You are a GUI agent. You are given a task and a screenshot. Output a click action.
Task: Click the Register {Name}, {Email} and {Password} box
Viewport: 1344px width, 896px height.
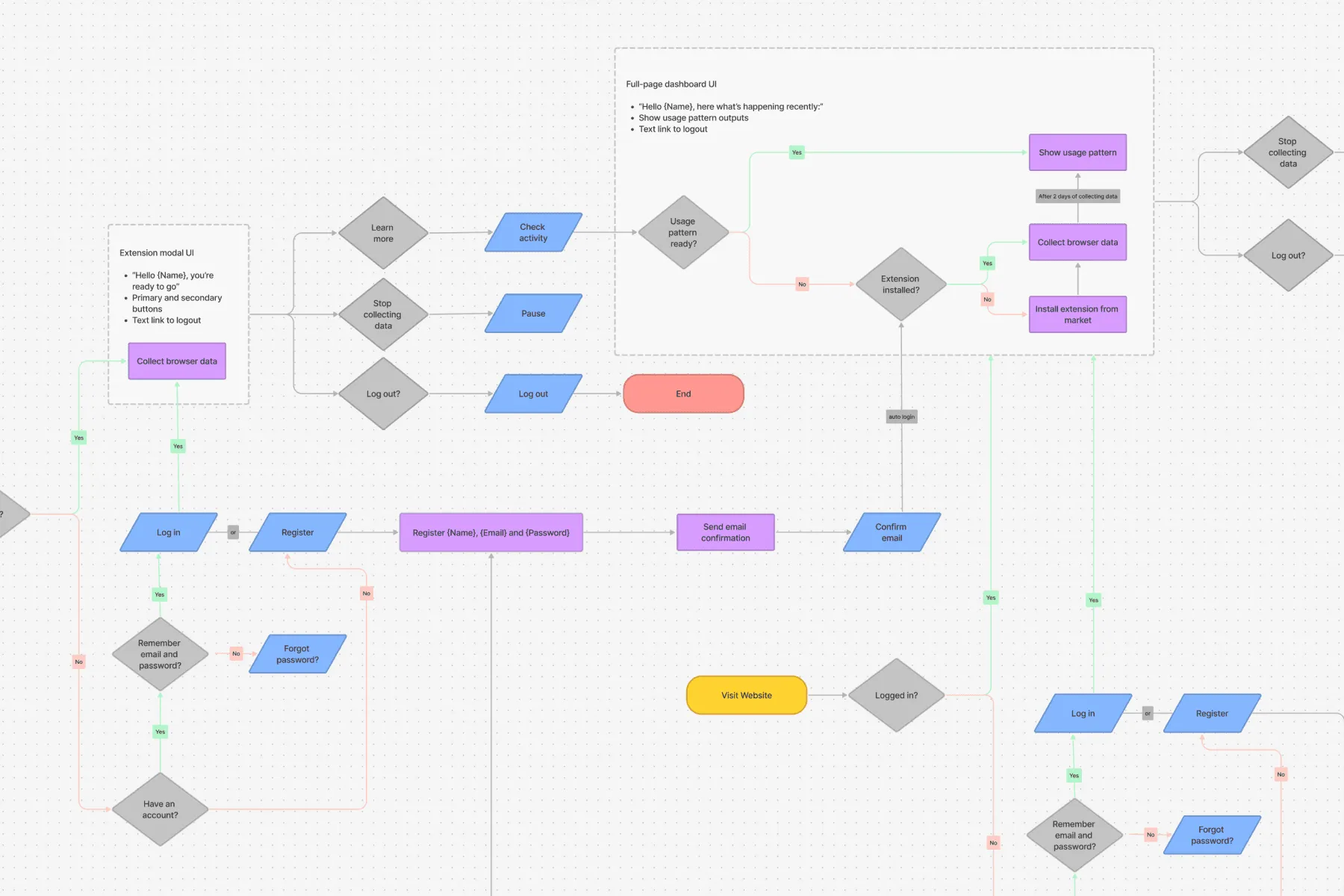pos(491,532)
